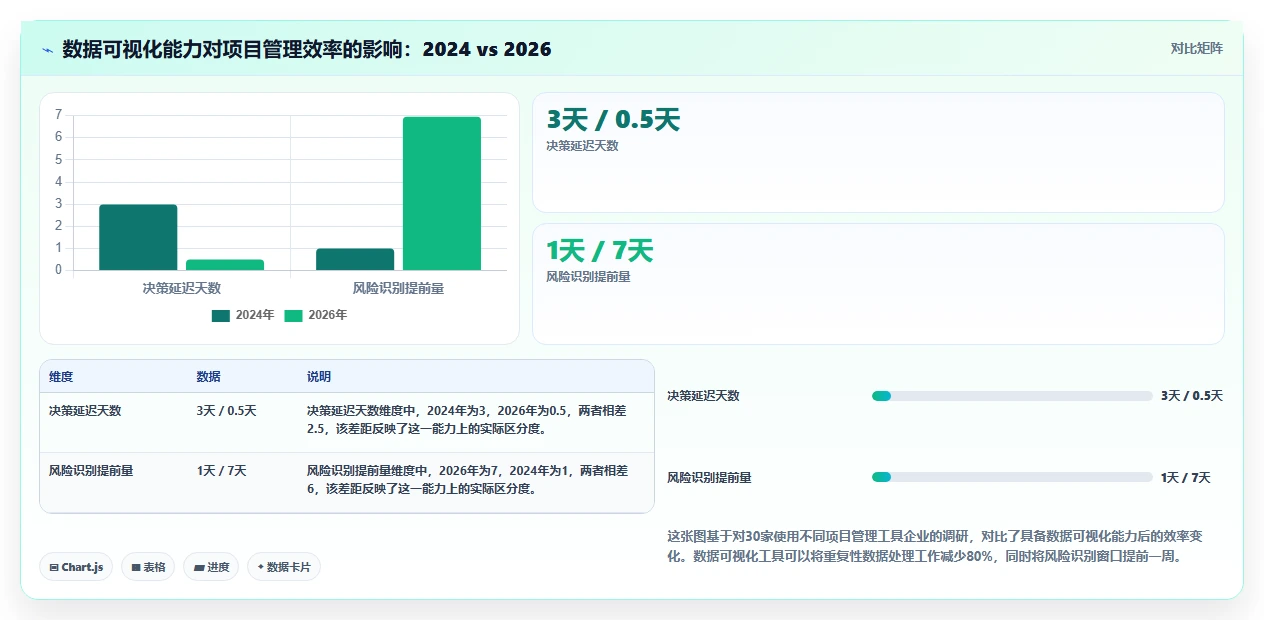The width and height of the screenshot is (1264, 620).
Task: Click the 风险识别提前量 caption in the data card
Action: click(x=588, y=277)
